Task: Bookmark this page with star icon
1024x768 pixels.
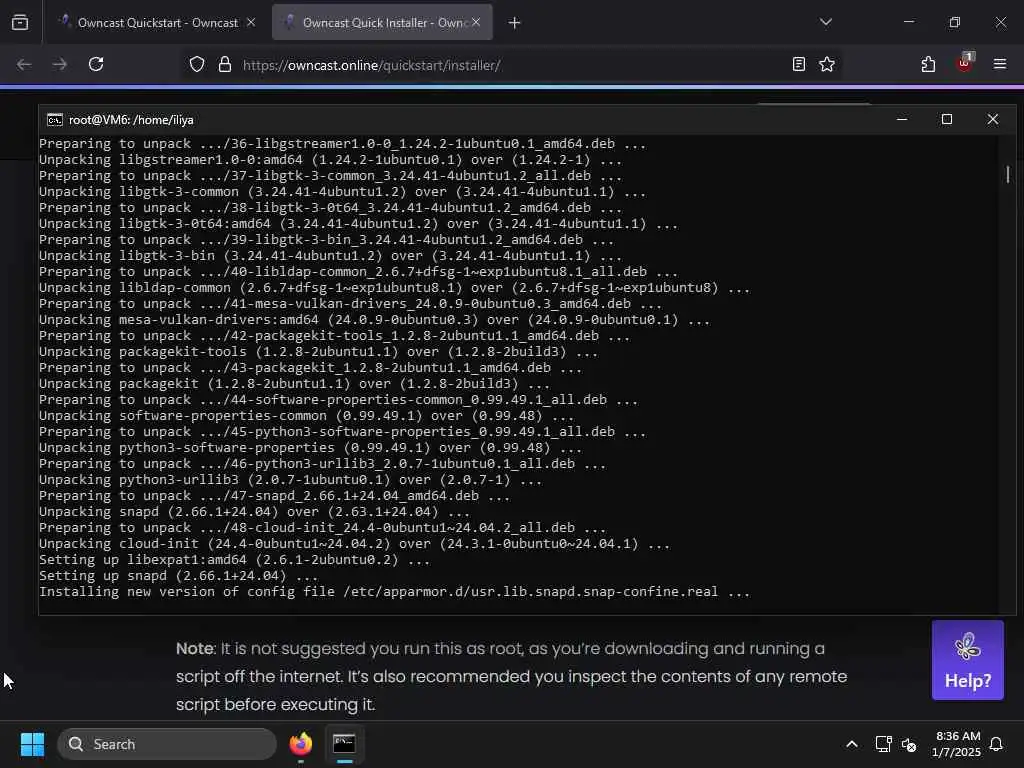Action: click(x=827, y=65)
